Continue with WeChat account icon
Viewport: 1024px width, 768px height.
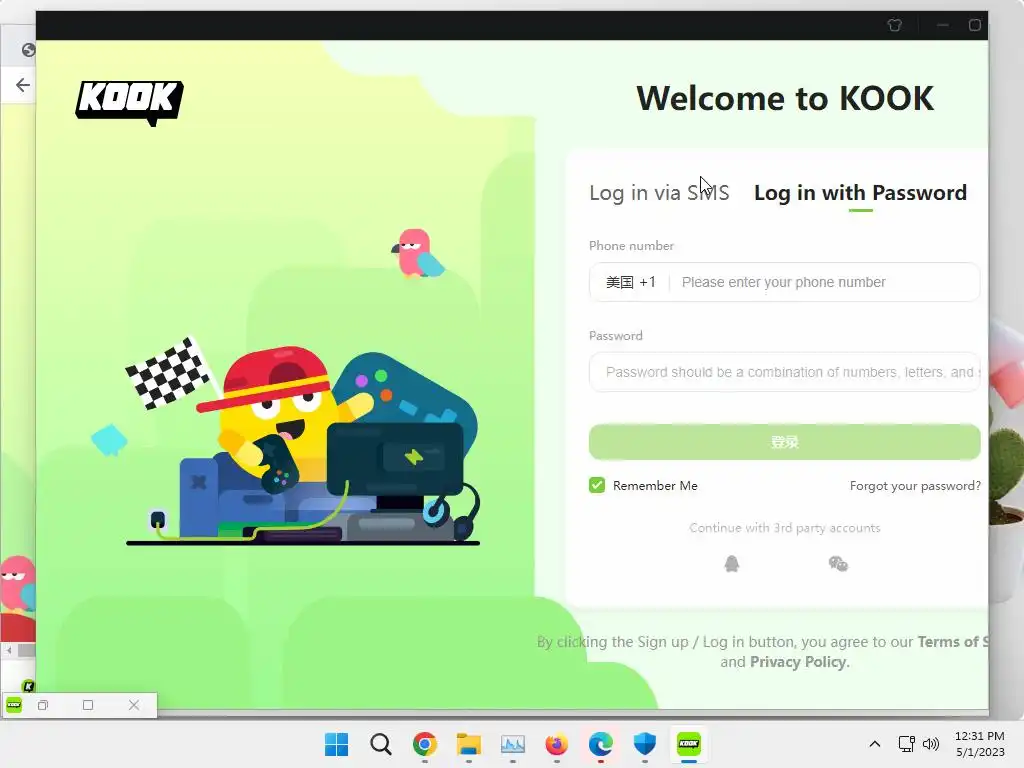838,564
